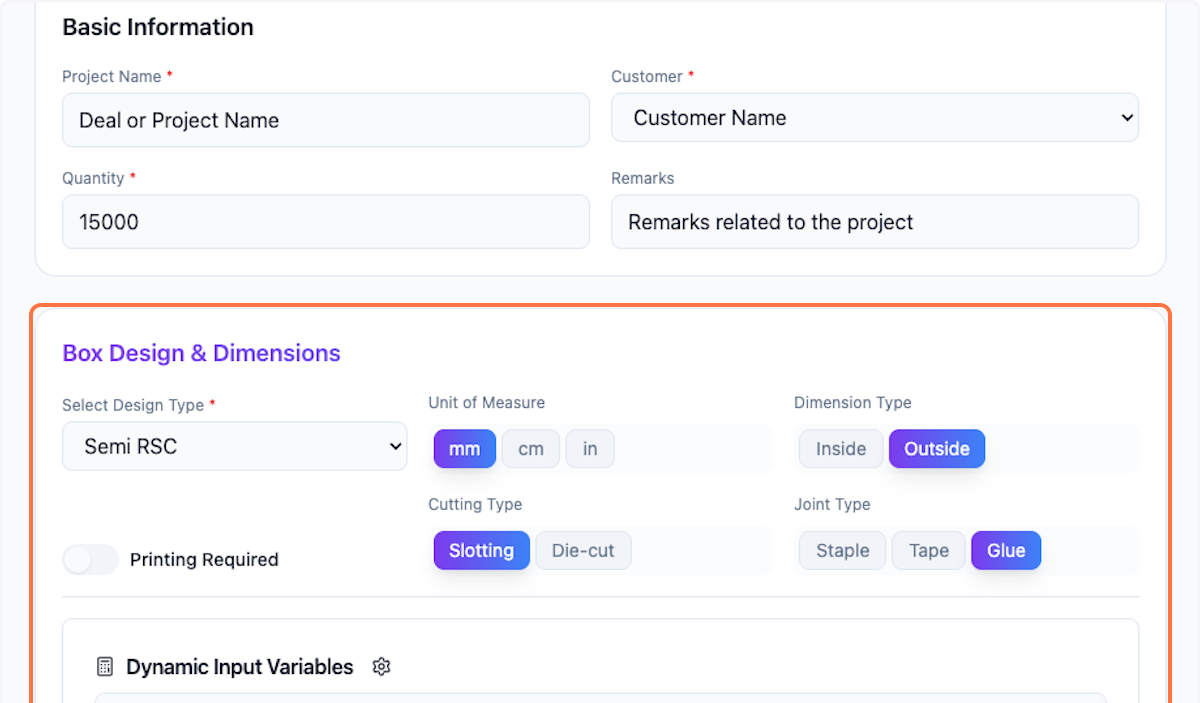Toggle the Printing Required switch
Viewport: 1200px width, 703px height.
coord(91,560)
